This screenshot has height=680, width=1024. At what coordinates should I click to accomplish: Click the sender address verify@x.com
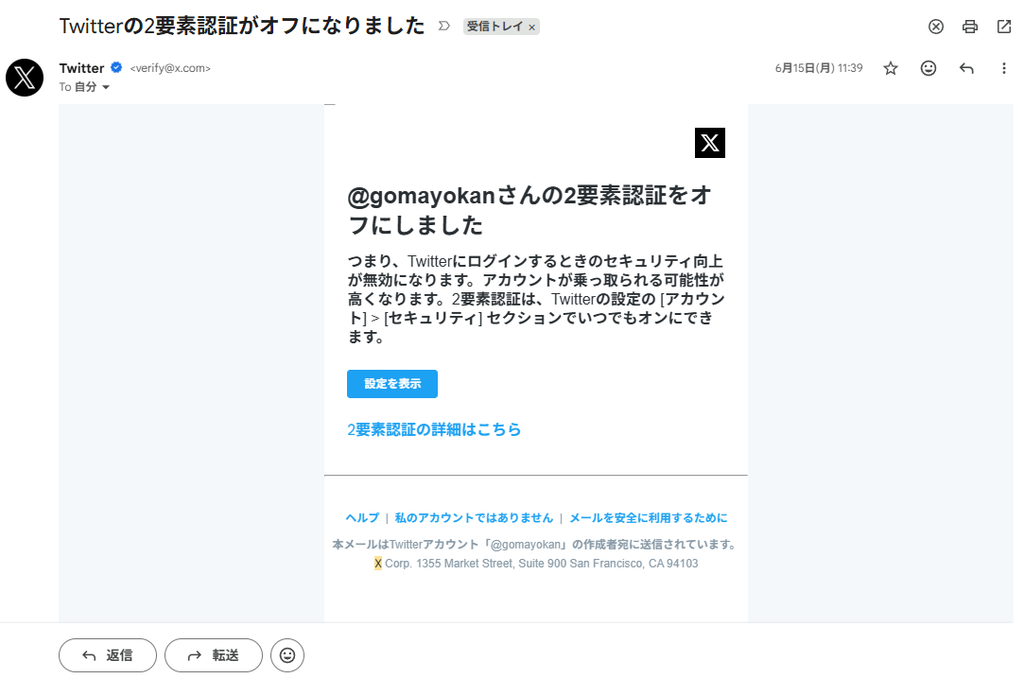pyautogui.click(x=170, y=68)
